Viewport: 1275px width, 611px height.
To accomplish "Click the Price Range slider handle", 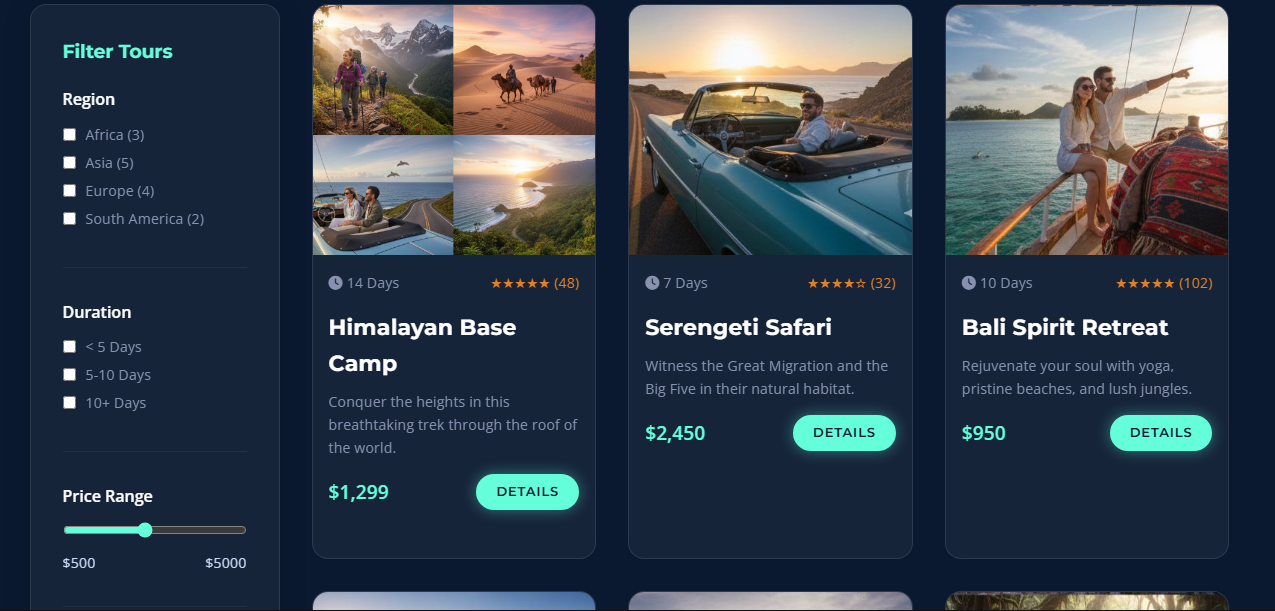I will click(145, 530).
